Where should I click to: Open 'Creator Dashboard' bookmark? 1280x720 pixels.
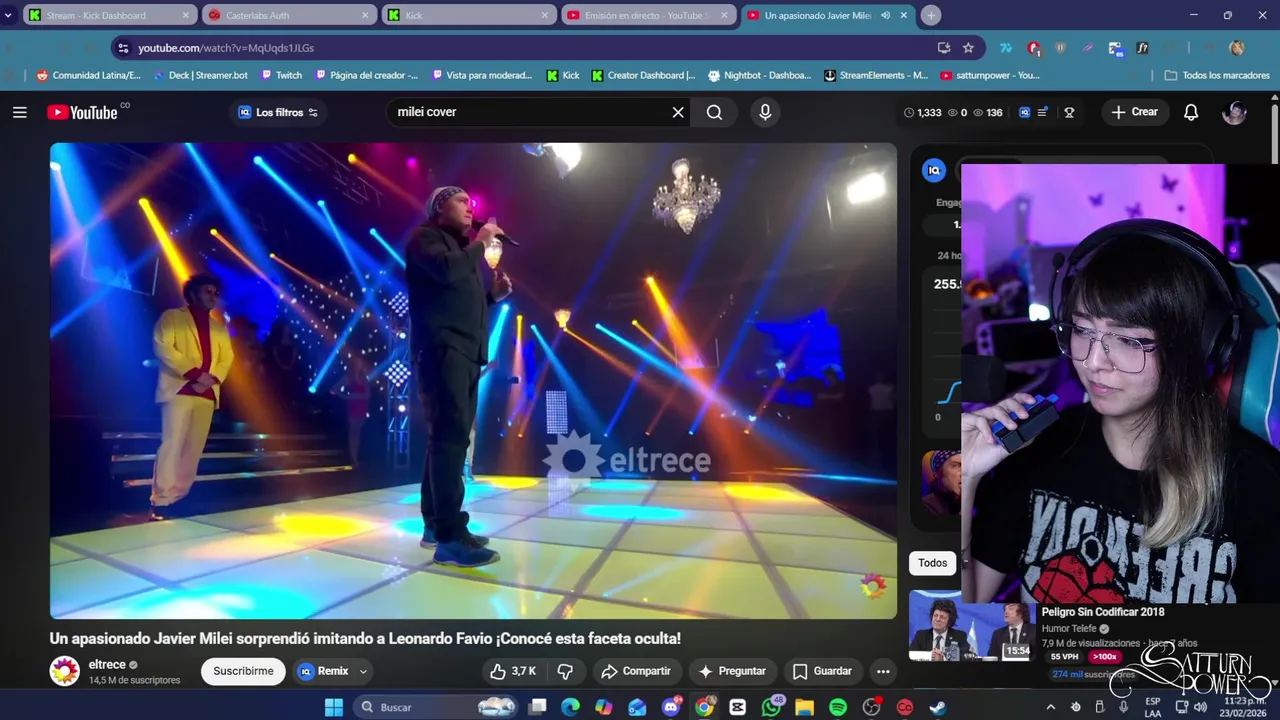pyautogui.click(x=643, y=75)
